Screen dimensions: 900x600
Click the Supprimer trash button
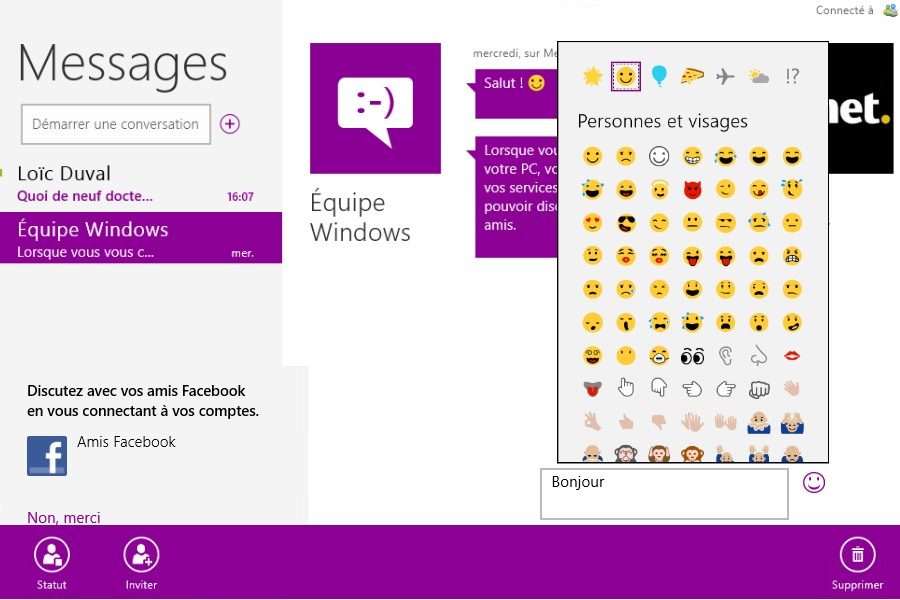(858, 564)
